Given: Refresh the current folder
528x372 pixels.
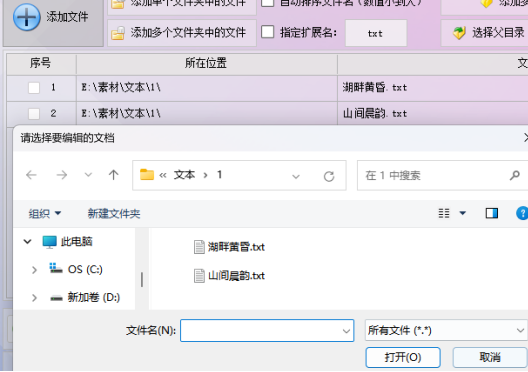Looking at the screenshot, I should [x=329, y=176].
